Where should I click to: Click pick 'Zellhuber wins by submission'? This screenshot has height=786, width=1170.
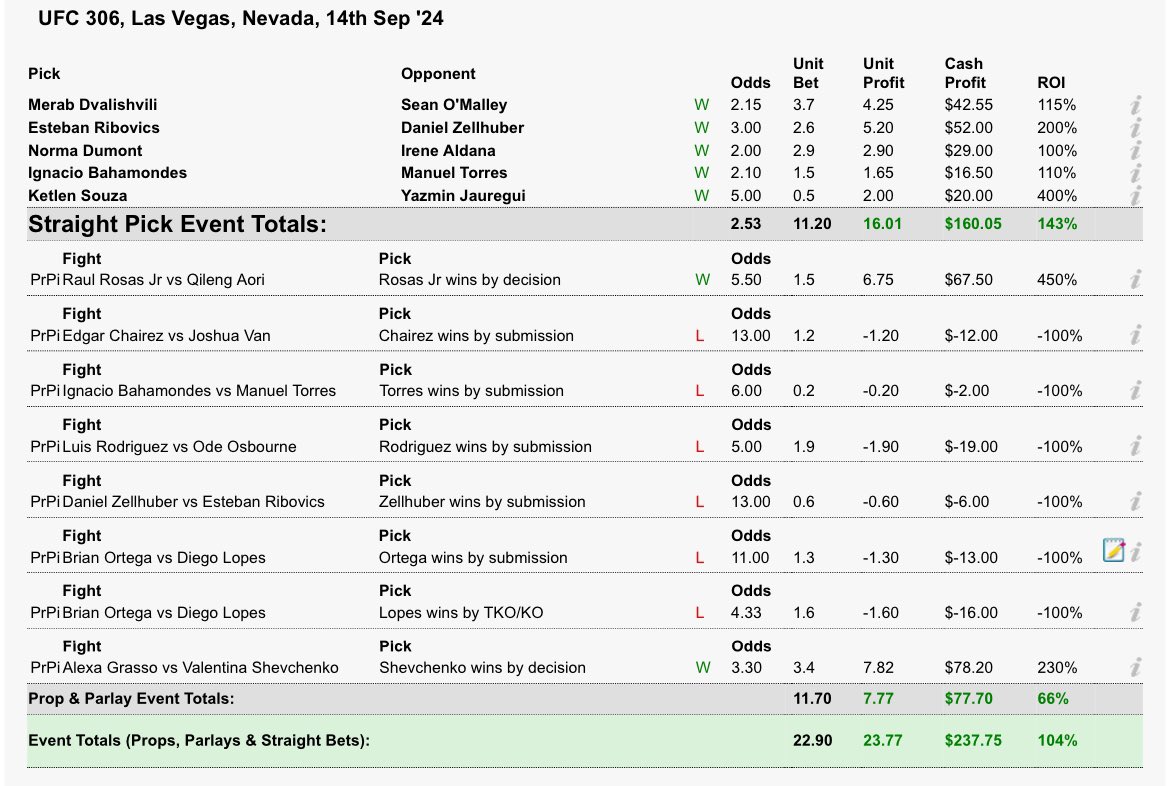482,502
